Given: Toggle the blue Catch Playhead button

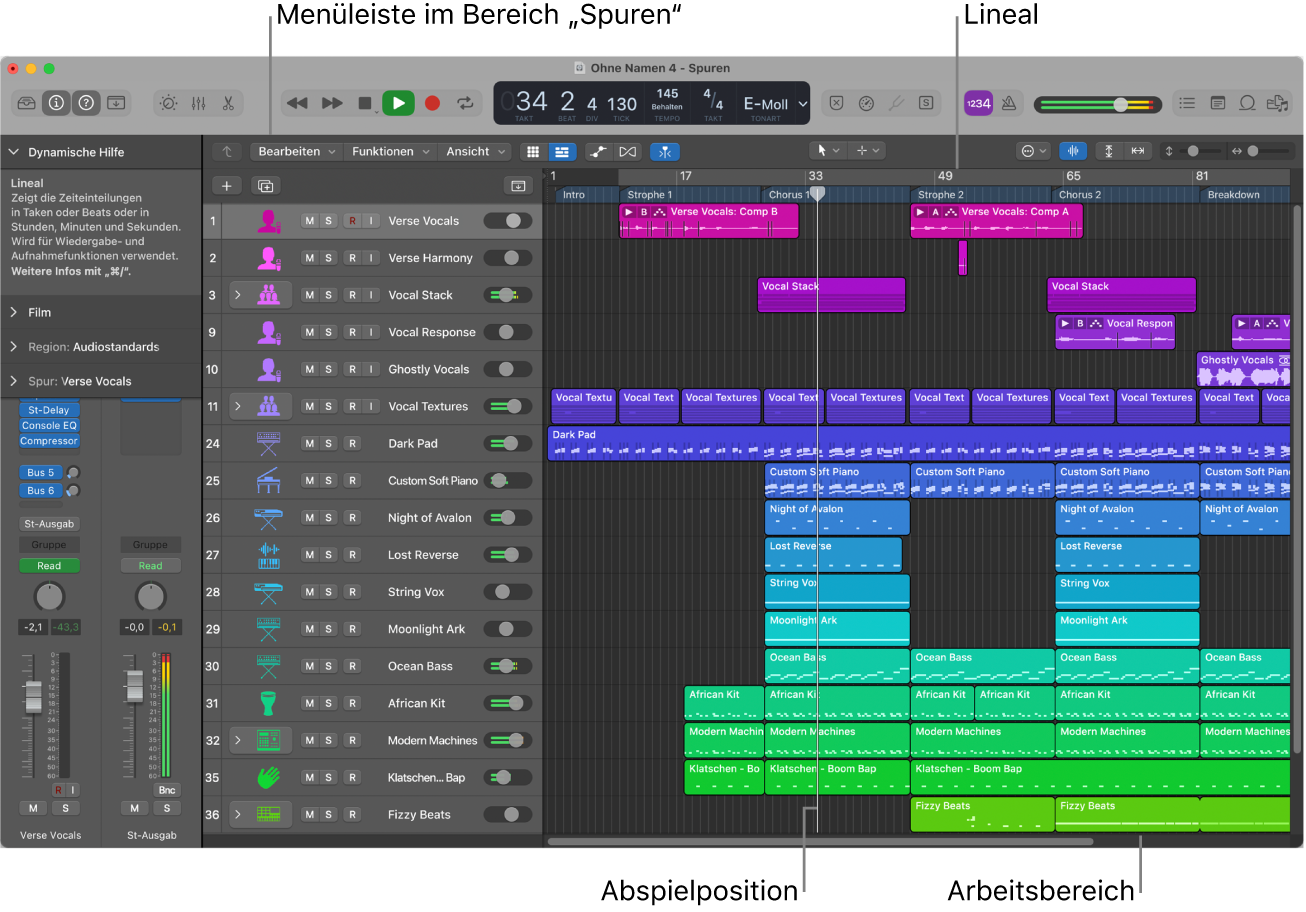Looking at the screenshot, I should tap(664, 151).
